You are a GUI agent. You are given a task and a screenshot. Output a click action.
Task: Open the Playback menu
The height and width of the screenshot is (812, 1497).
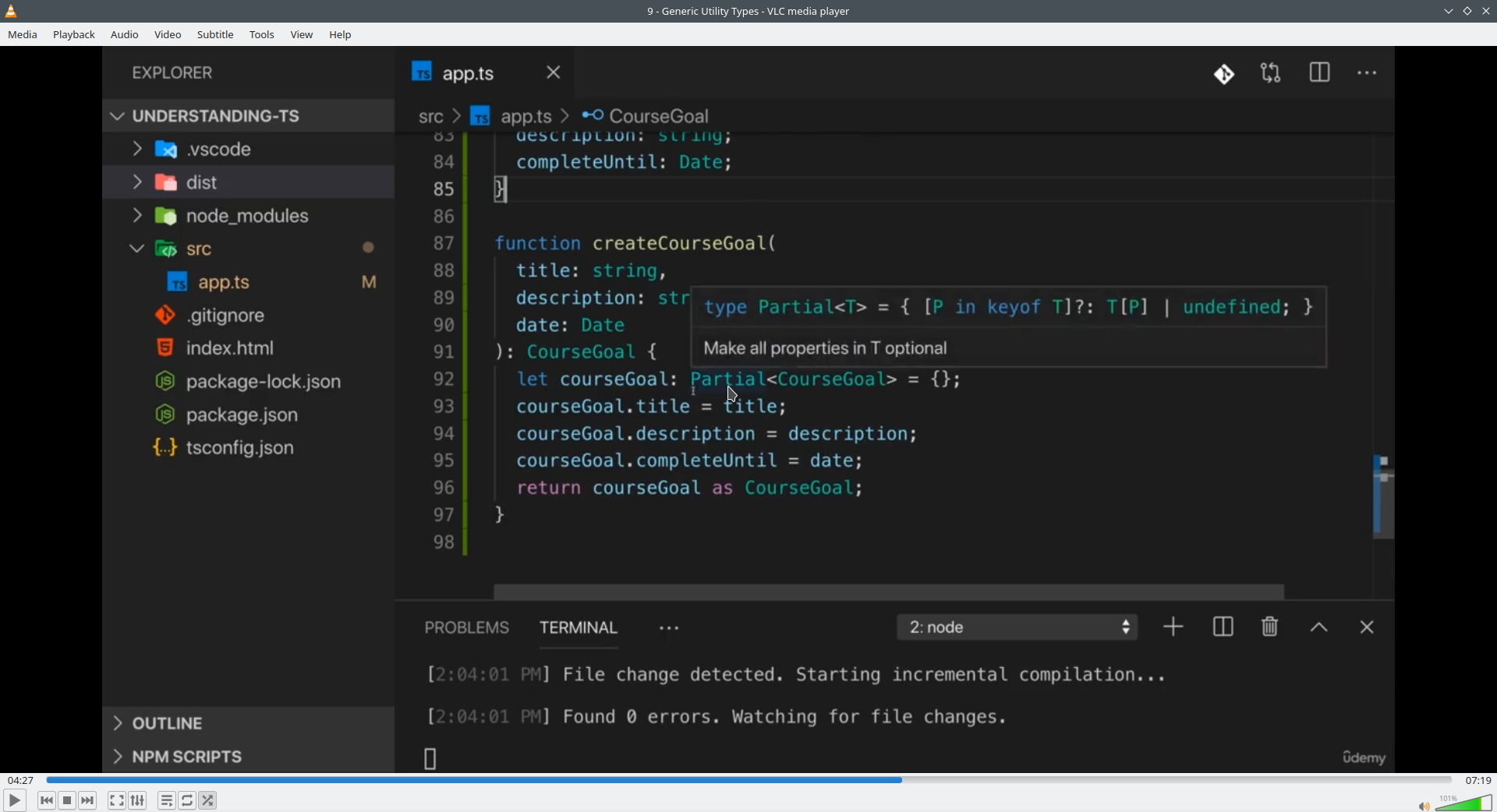[x=74, y=35]
